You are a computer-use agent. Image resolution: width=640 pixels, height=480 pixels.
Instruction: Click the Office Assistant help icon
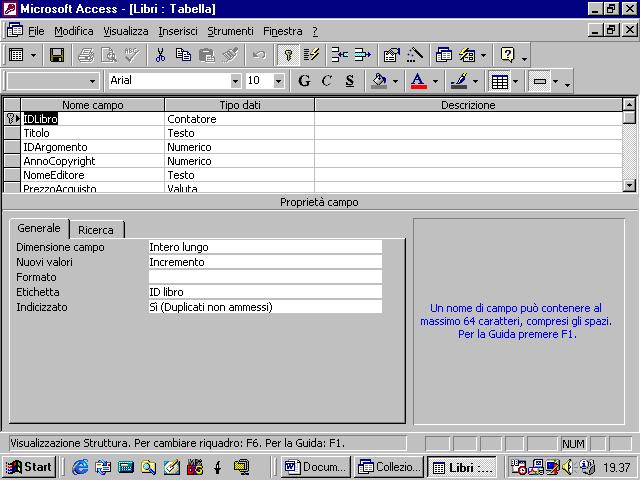(507, 55)
